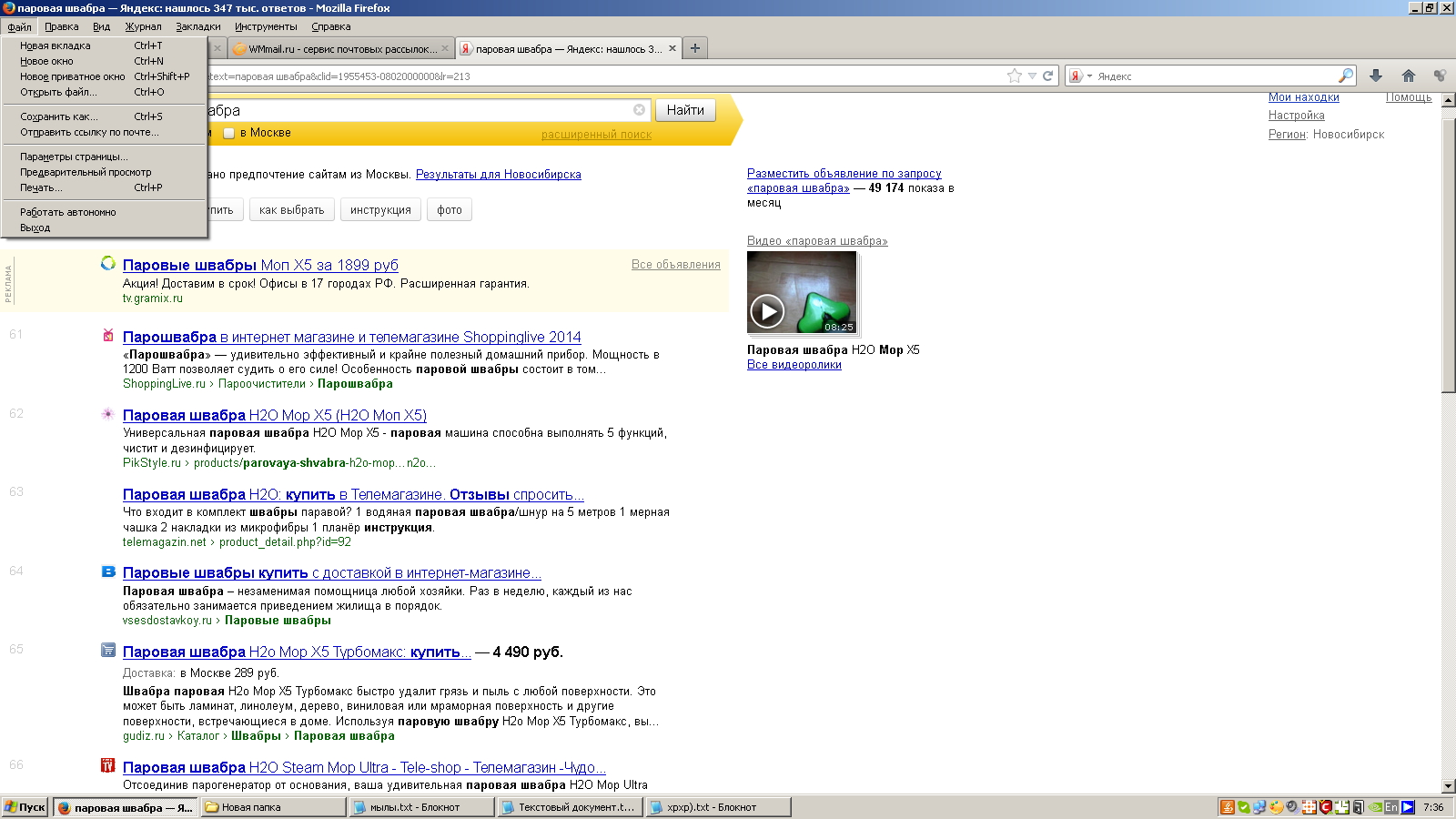The width and height of the screenshot is (1456, 819).
Task: Open the Пуск start button
Action: point(25,807)
